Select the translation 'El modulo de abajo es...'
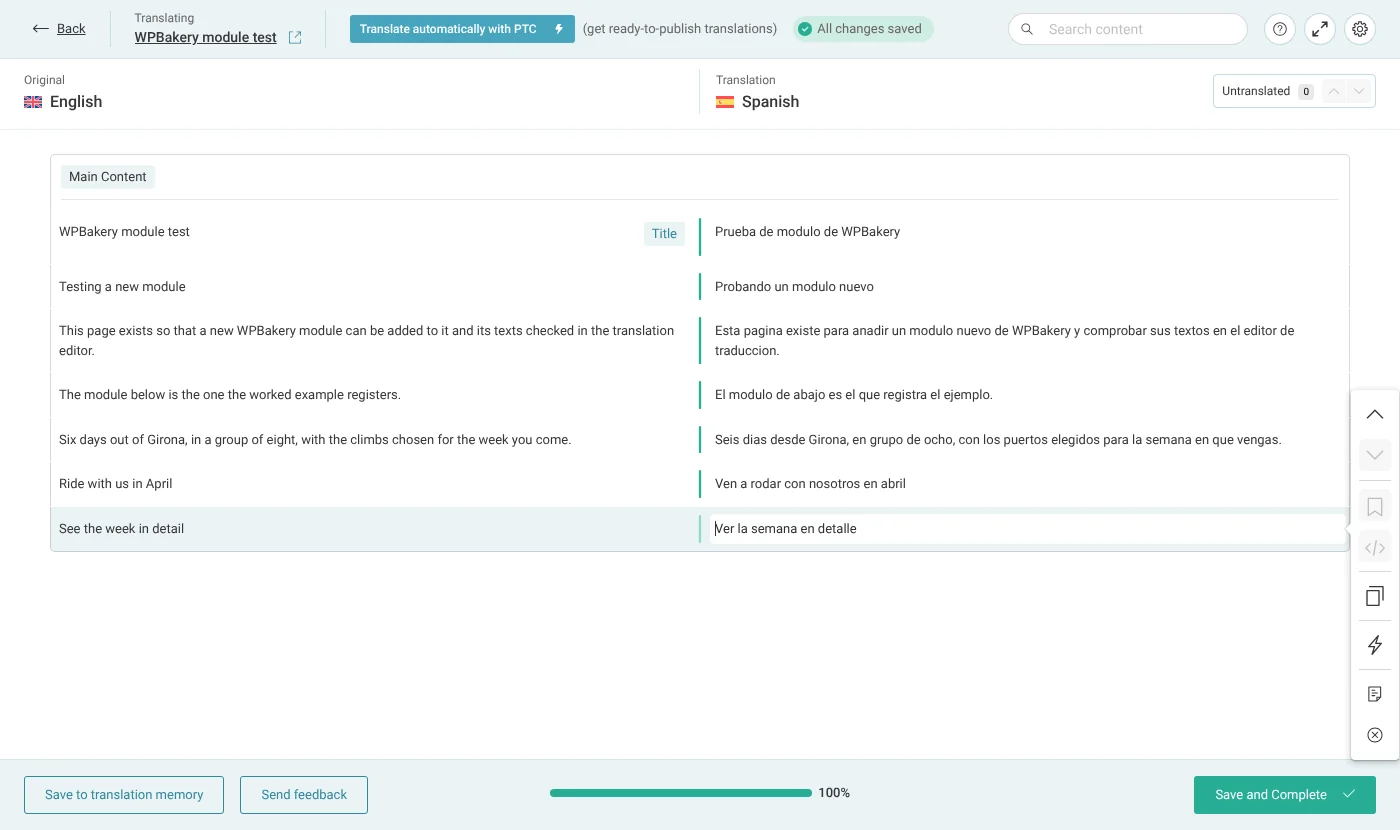 (x=853, y=395)
